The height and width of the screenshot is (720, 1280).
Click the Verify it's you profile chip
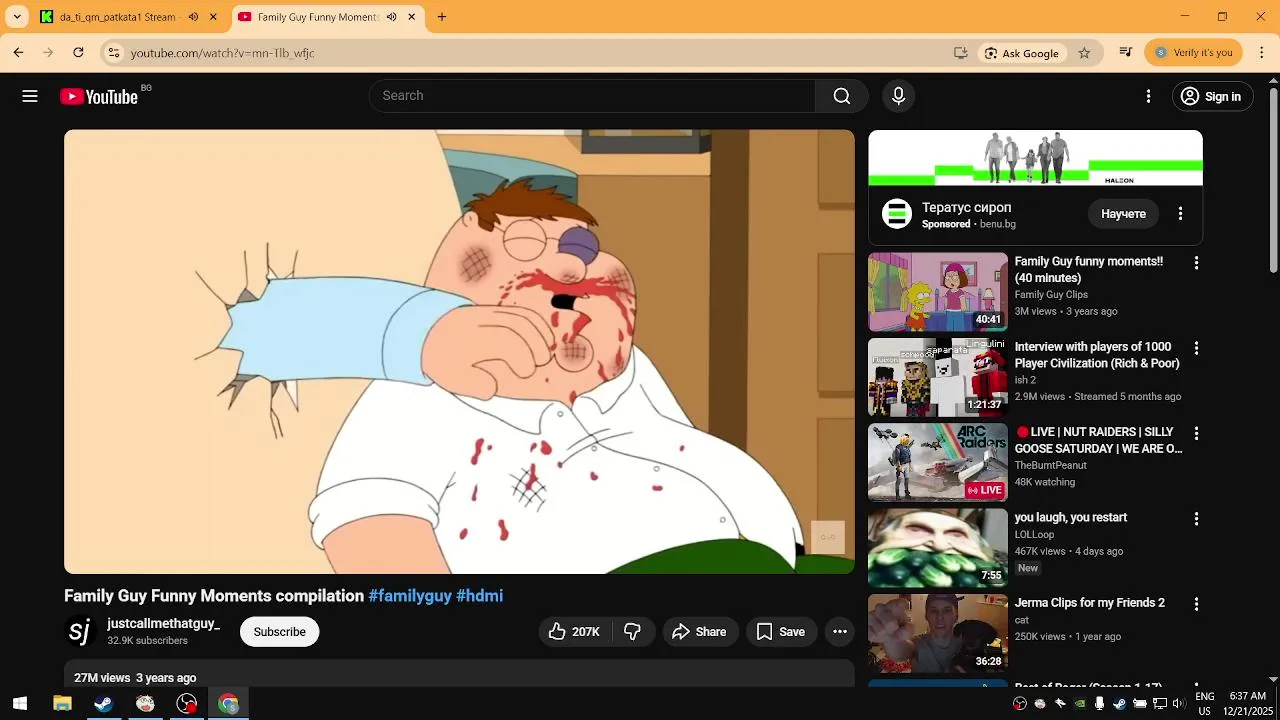(1193, 53)
